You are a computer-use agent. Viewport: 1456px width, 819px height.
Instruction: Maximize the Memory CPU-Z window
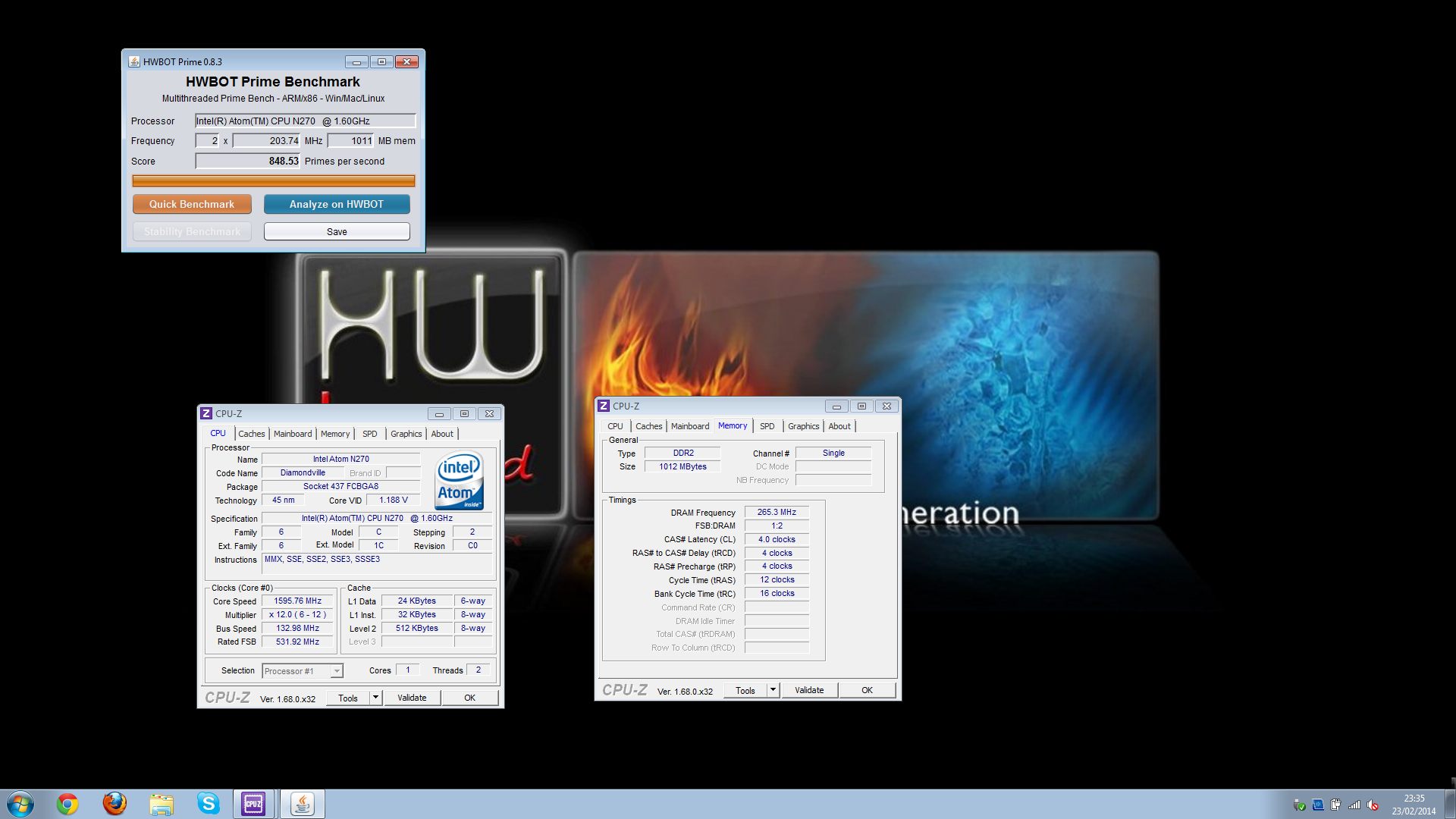861,406
